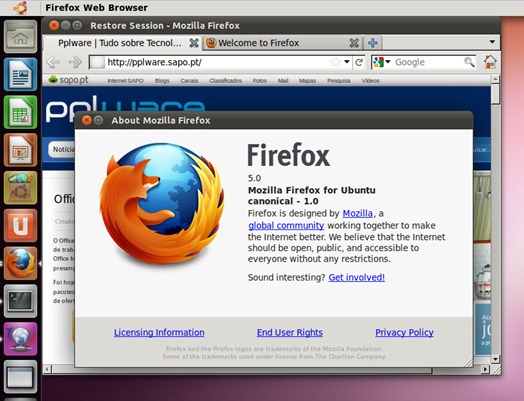The width and height of the screenshot is (524, 401).
Task: Reload the current page
Action: tap(359, 62)
